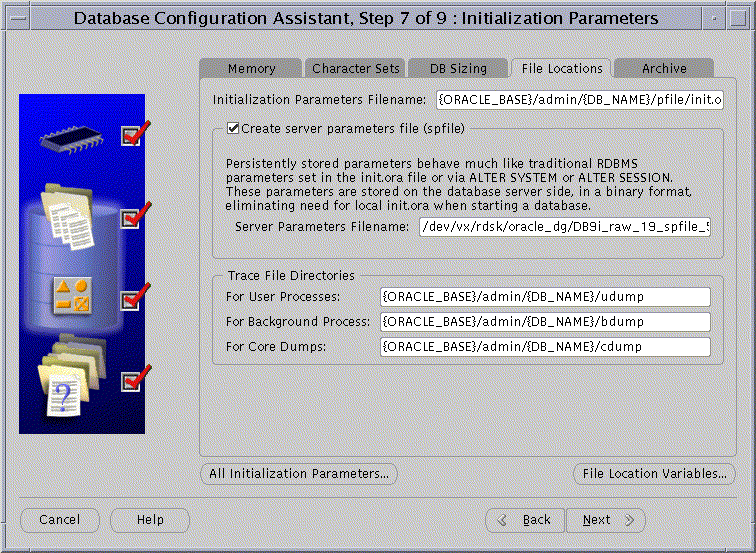The width and height of the screenshot is (756, 553).
Task: Go to the Archive tab
Action: [x=664, y=68]
